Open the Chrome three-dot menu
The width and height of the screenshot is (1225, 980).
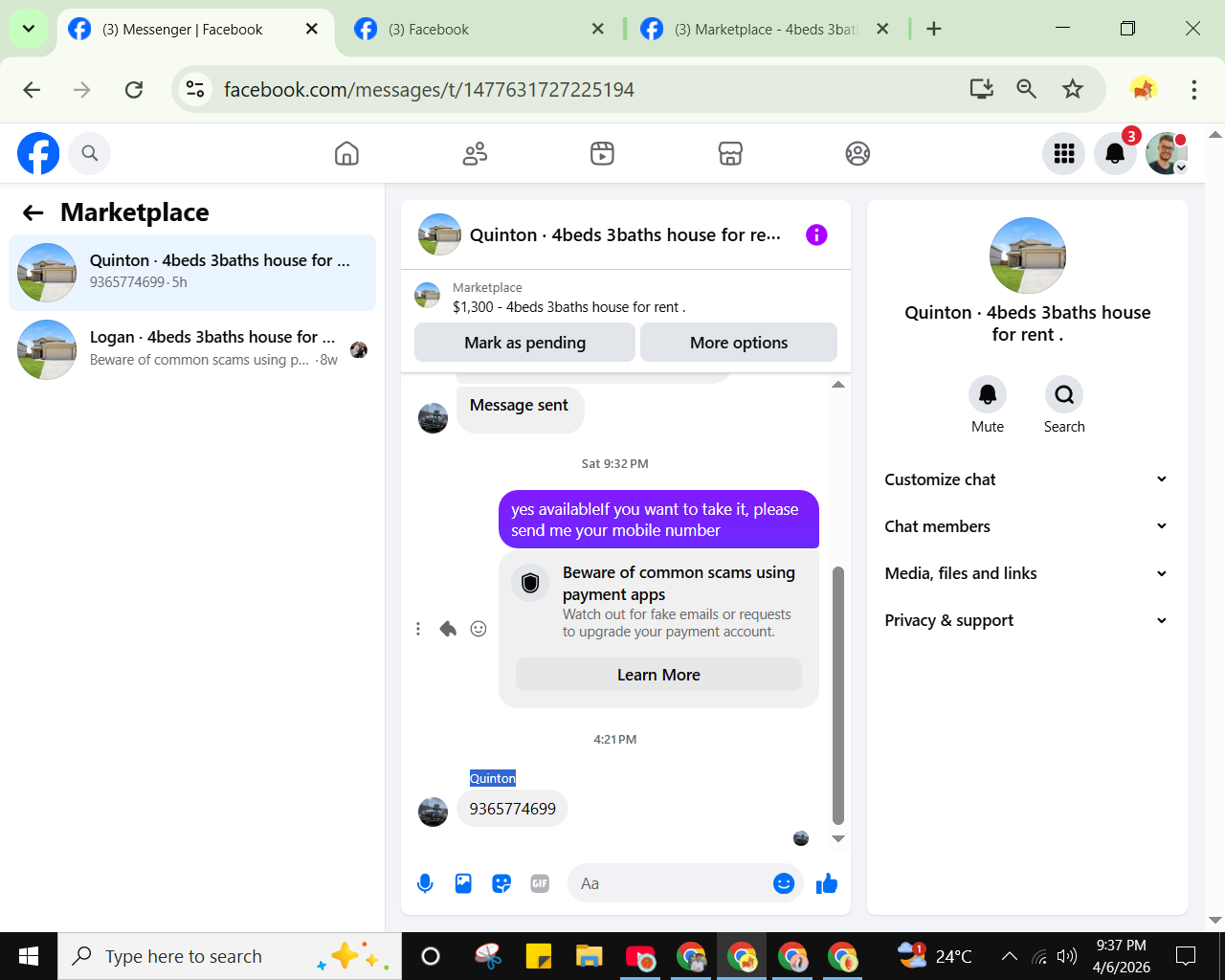1193,89
